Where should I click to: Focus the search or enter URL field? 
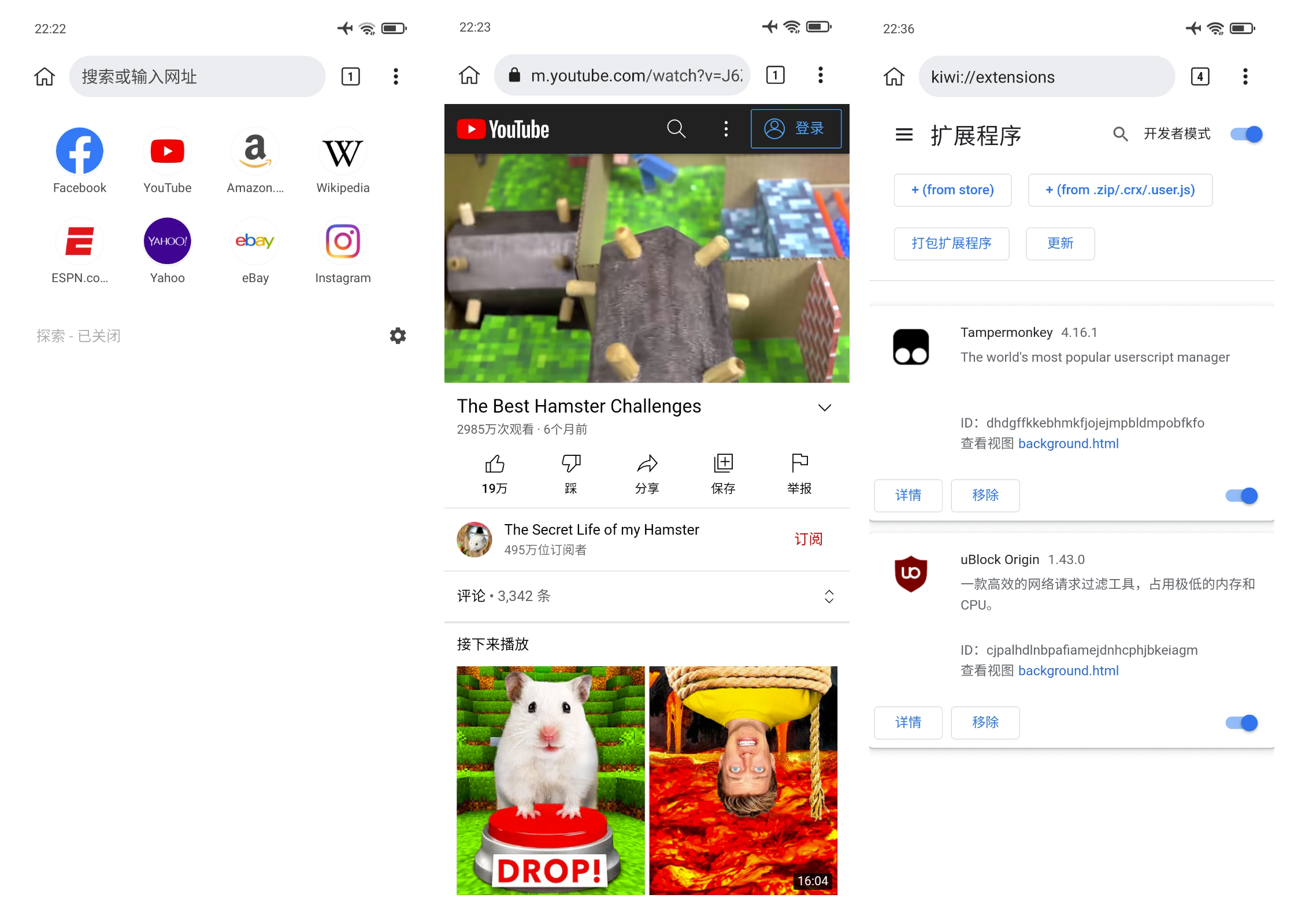(197, 76)
